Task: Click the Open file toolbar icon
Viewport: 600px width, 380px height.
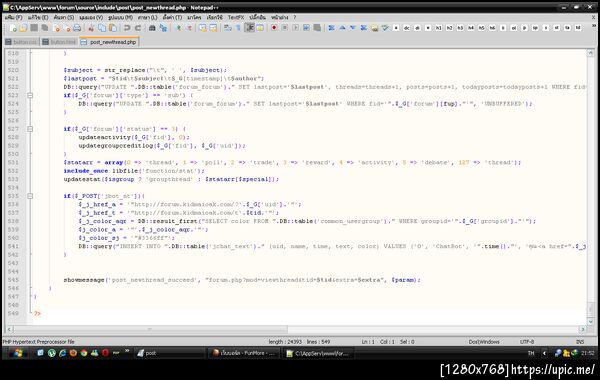Action: point(23,28)
